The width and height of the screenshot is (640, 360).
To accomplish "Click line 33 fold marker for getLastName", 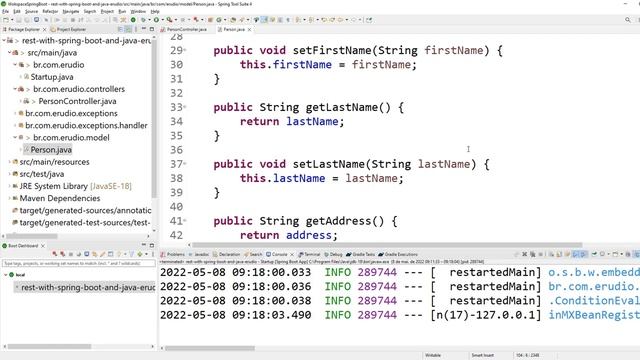I will [x=185, y=107].
